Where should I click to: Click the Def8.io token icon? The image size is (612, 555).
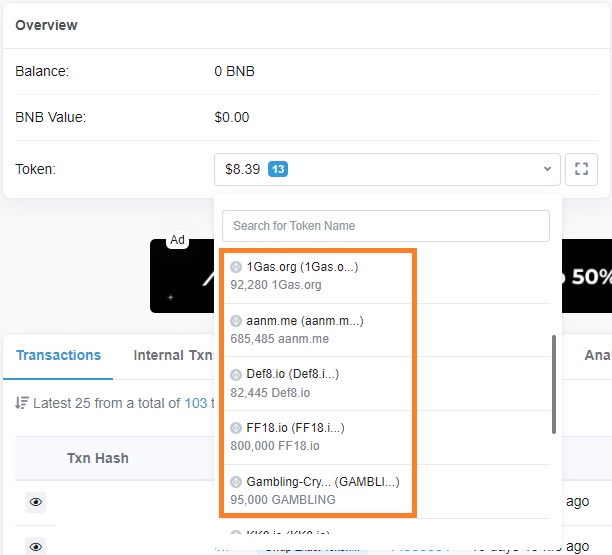coord(236,375)
